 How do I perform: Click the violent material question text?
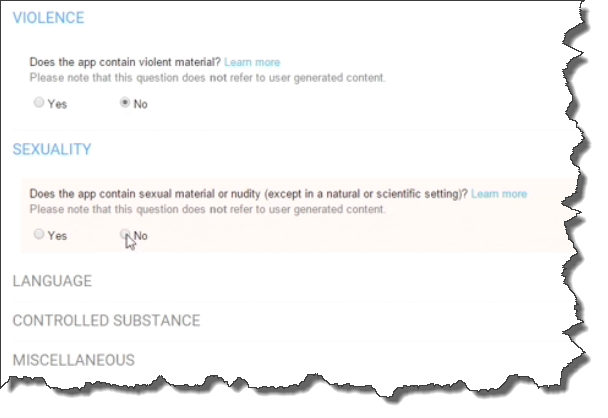[125, 62]
